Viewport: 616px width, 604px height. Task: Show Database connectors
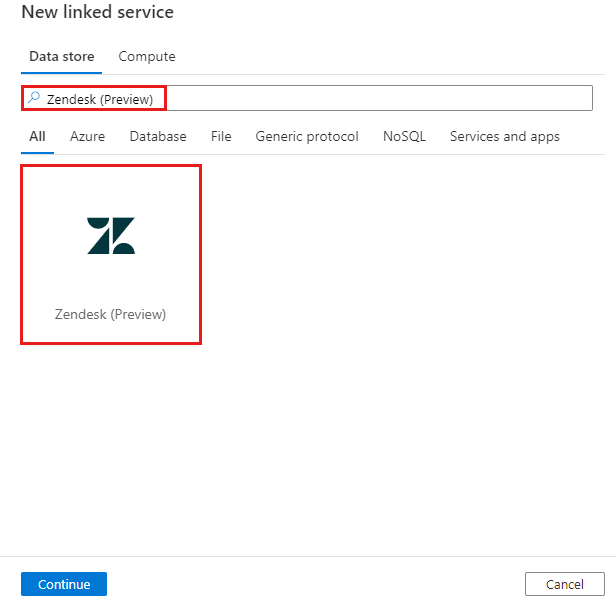158,136
